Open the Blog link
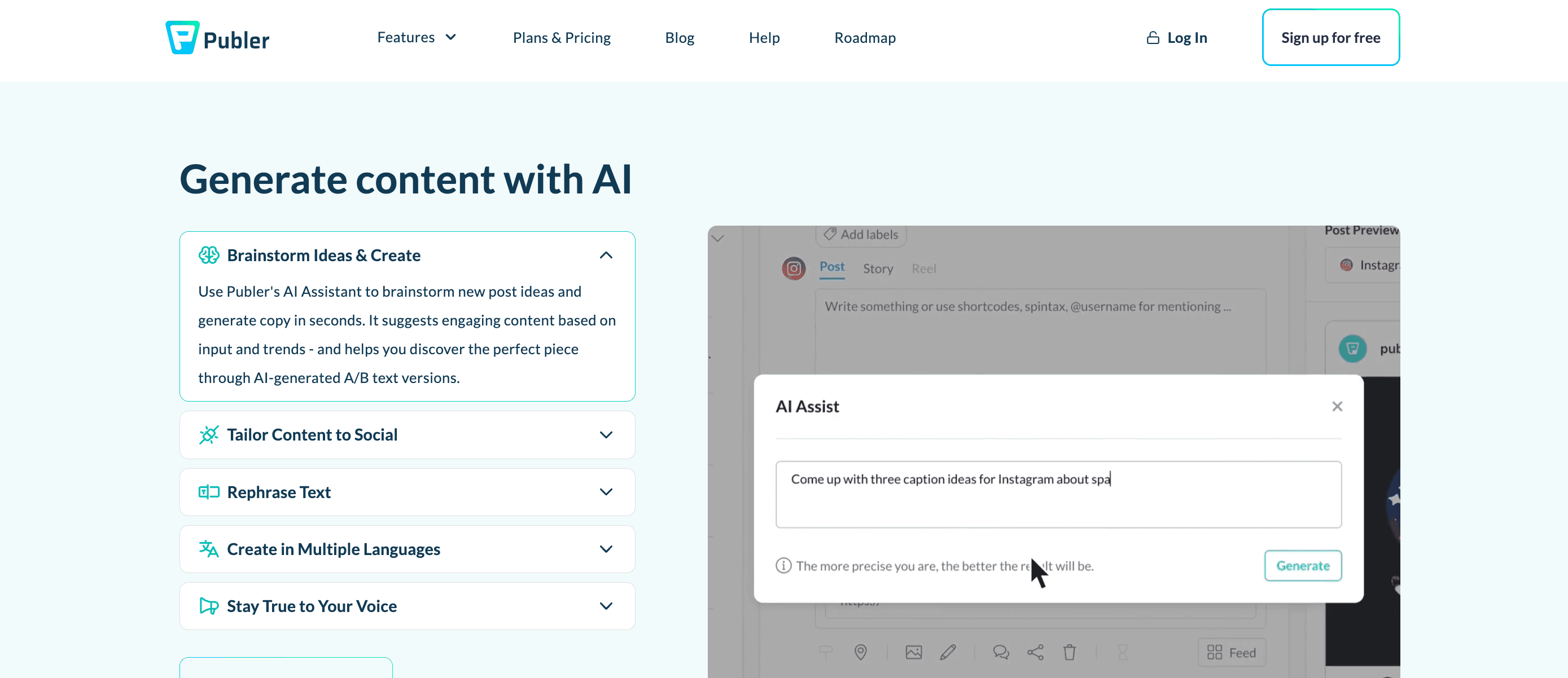The height and width of the screenshot is (678, 1568). pos(680,38)
